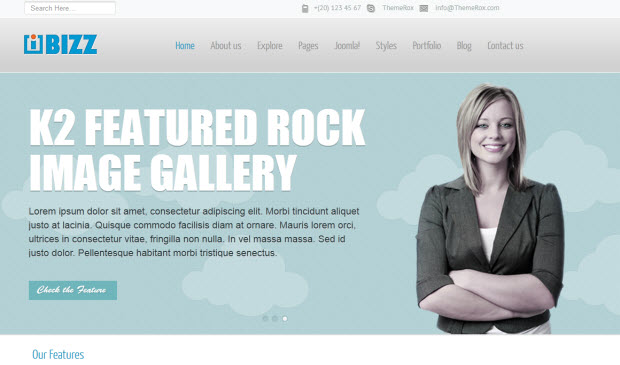Click the Skype icon beside ThemeRox

[371, 8]
